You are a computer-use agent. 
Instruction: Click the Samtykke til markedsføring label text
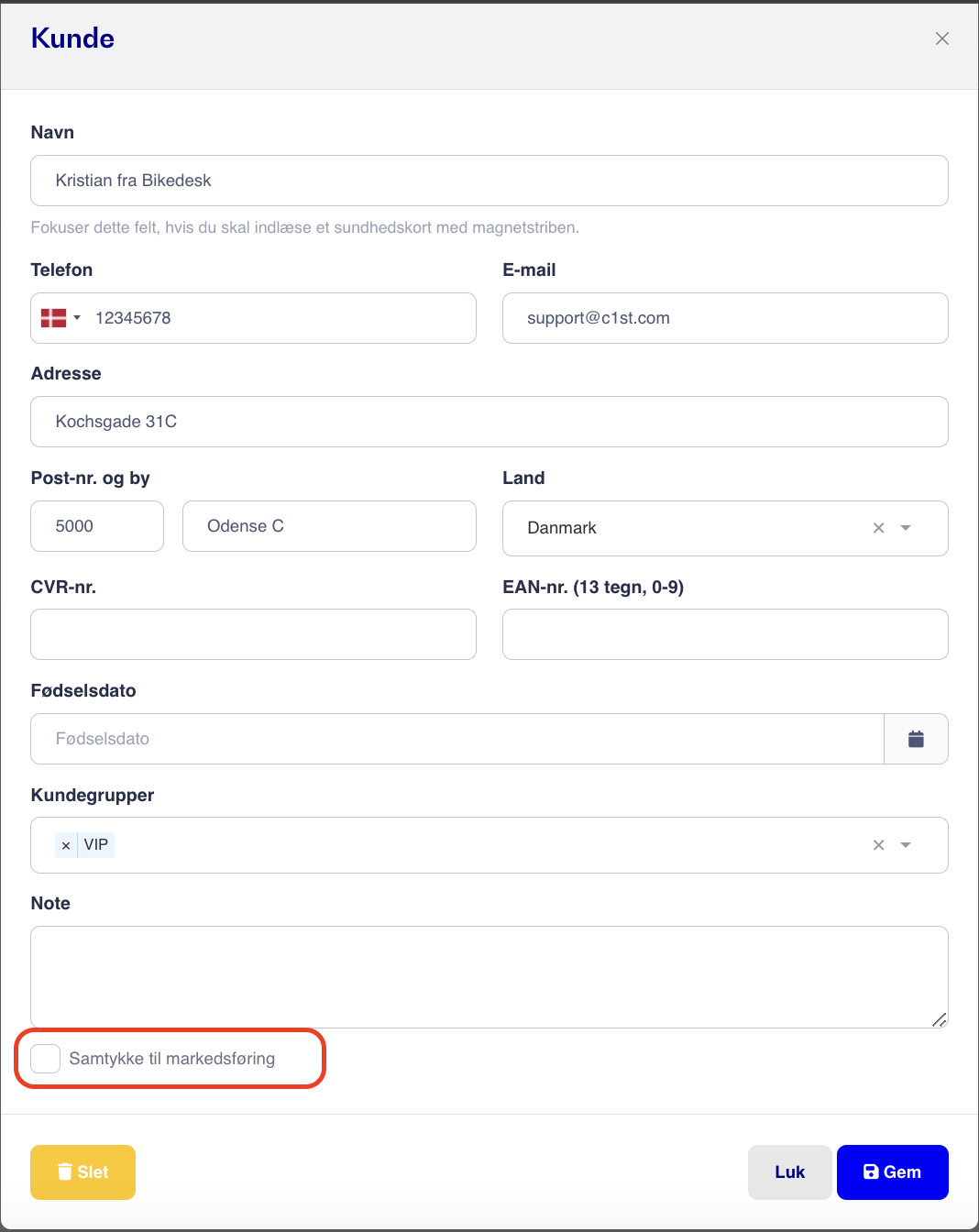pyautogui.click(x=172, y=1059)
